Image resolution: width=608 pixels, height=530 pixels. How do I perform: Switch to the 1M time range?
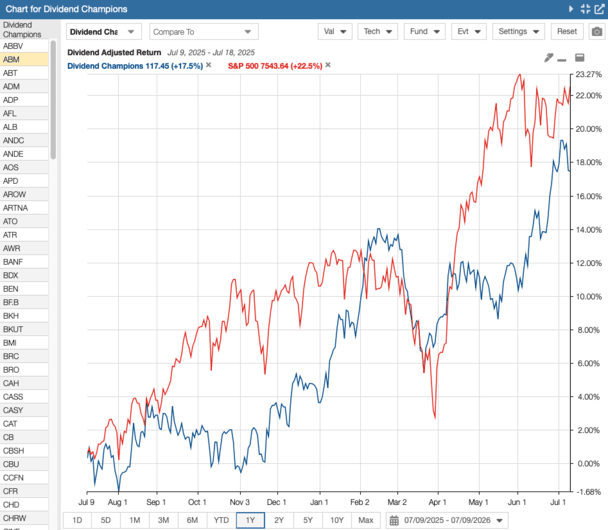135,520
